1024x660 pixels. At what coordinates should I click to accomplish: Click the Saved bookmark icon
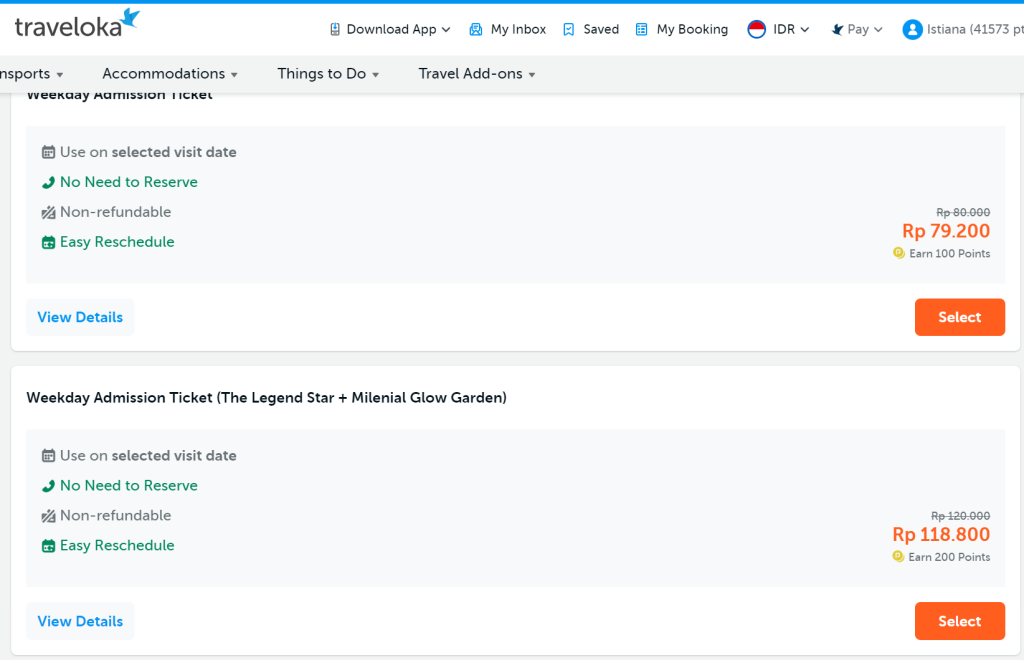click(x=569, y=30)
